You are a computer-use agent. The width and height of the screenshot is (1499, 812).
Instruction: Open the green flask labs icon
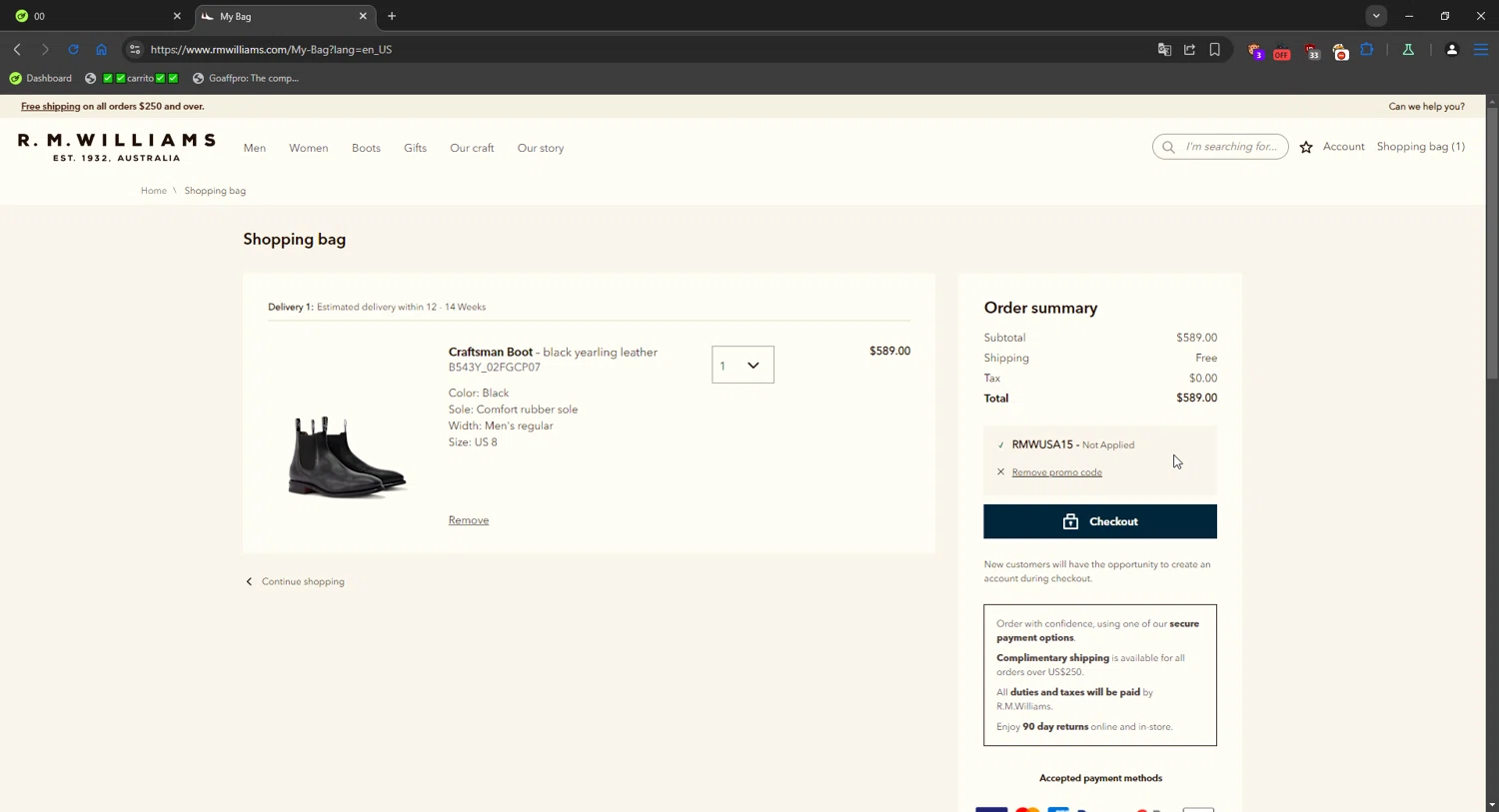pyautogui.click(x=1408, y=49)
